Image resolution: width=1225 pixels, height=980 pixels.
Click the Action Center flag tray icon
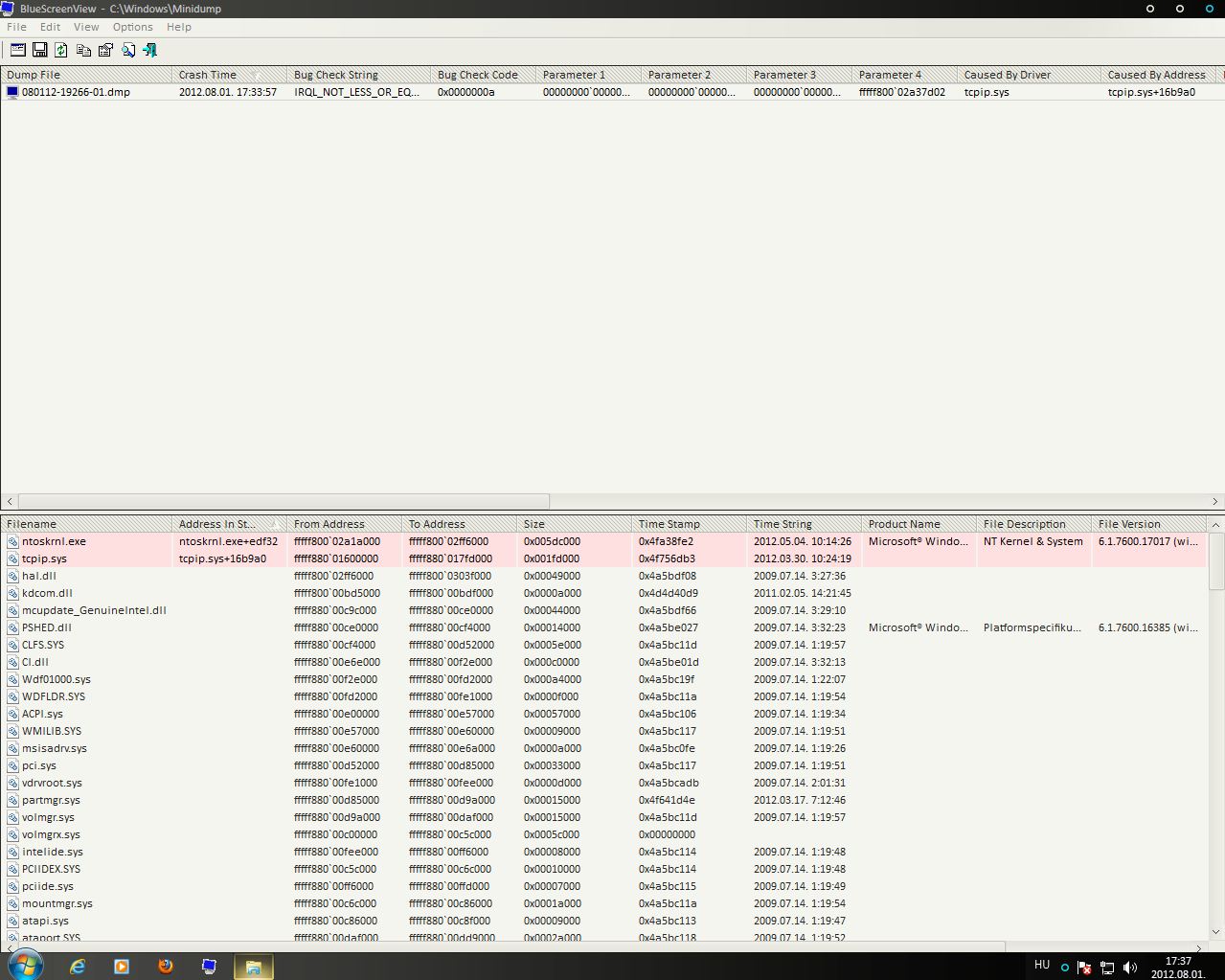[1084, 967]
